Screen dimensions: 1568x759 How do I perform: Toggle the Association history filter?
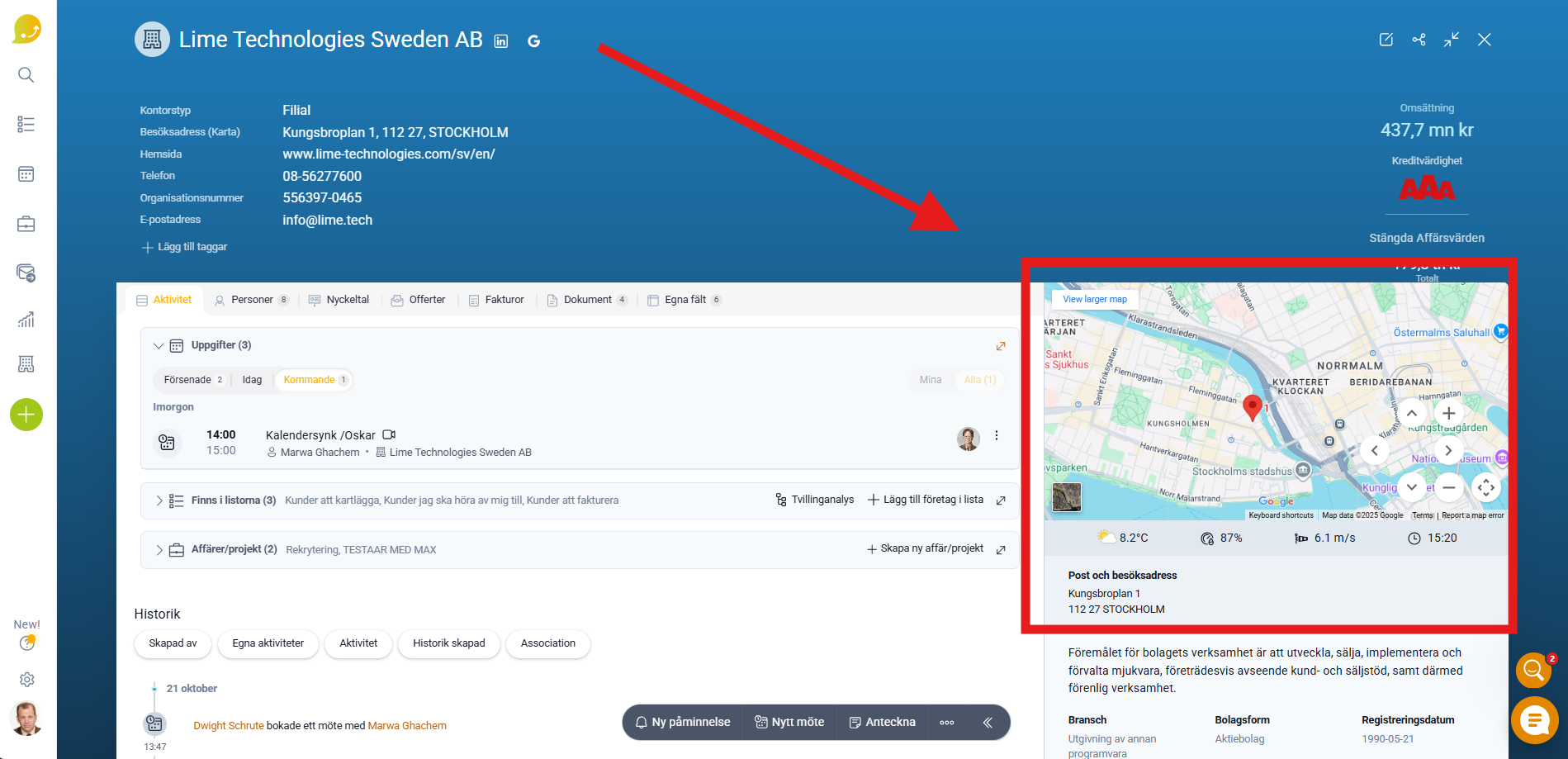(x=548, y=643)
